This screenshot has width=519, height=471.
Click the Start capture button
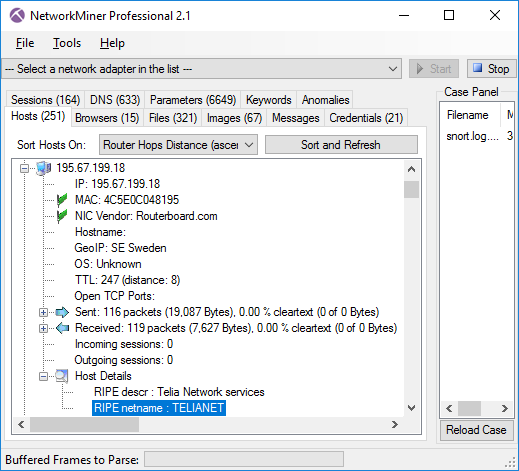[434, 69]
